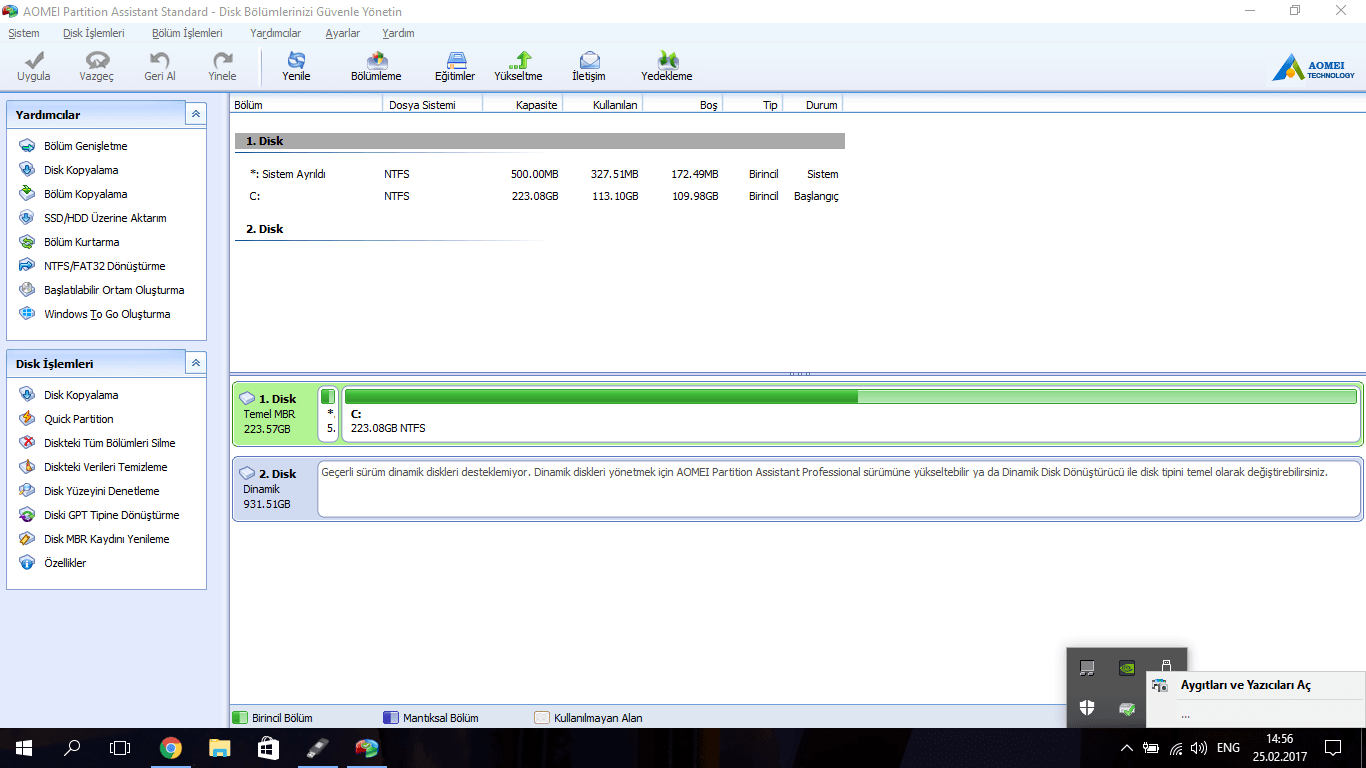This screenshot has height=768, width=1366.
Task: Open the Disk İşlemleri menu
Action: pyautogui.click(x=93, y=33)
